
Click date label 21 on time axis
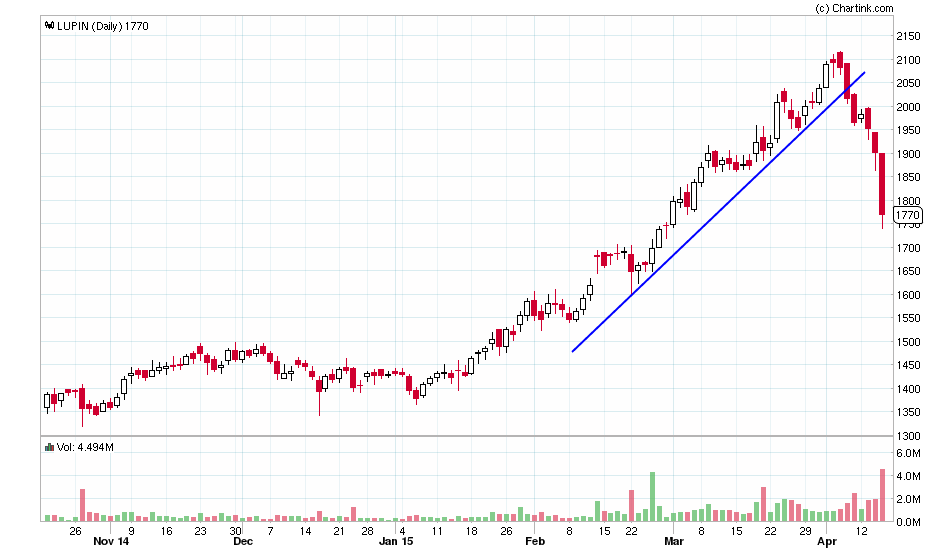click(339, 531)
